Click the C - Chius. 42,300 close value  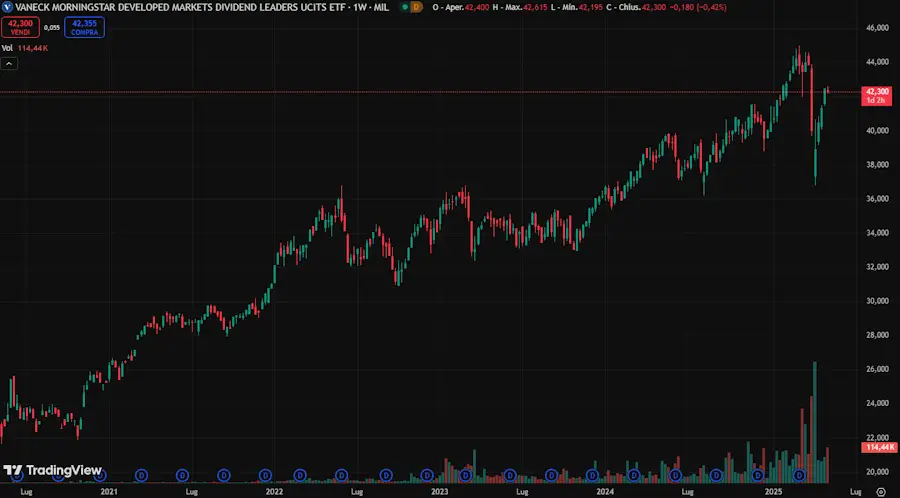[635, 7]
